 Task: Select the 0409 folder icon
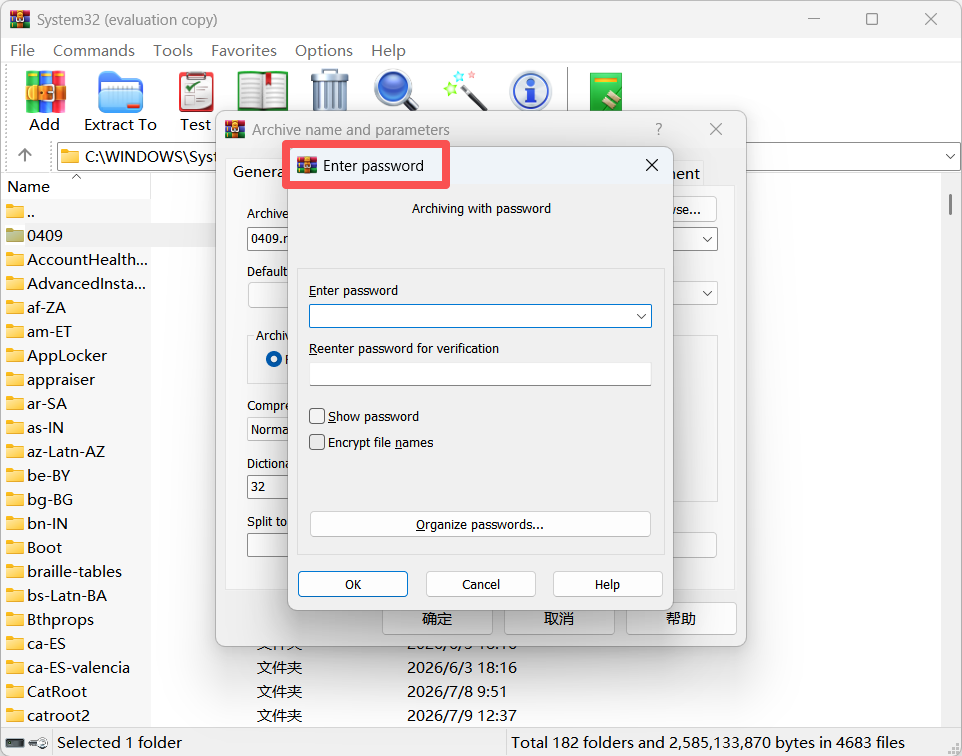tap(15, 235)
